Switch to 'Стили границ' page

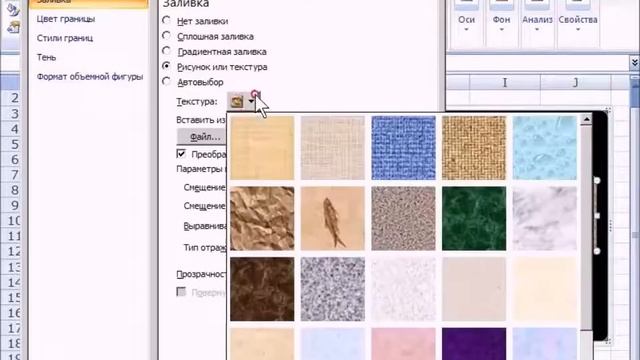65,38
